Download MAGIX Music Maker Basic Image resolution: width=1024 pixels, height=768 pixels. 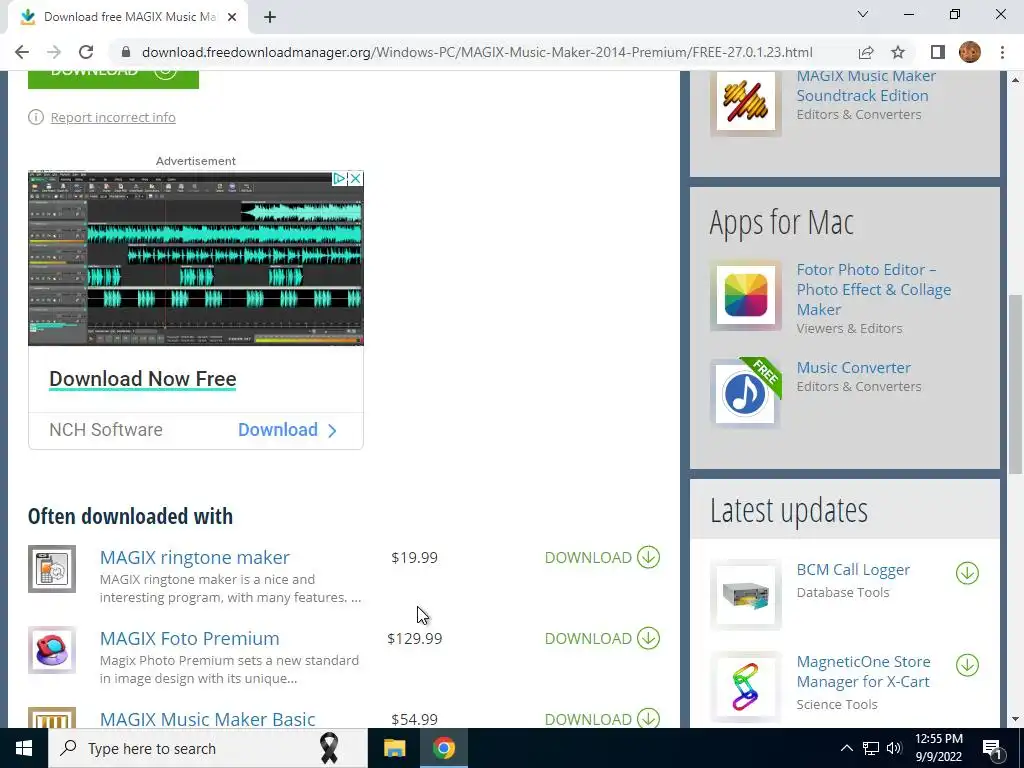[x=602, y=718]
